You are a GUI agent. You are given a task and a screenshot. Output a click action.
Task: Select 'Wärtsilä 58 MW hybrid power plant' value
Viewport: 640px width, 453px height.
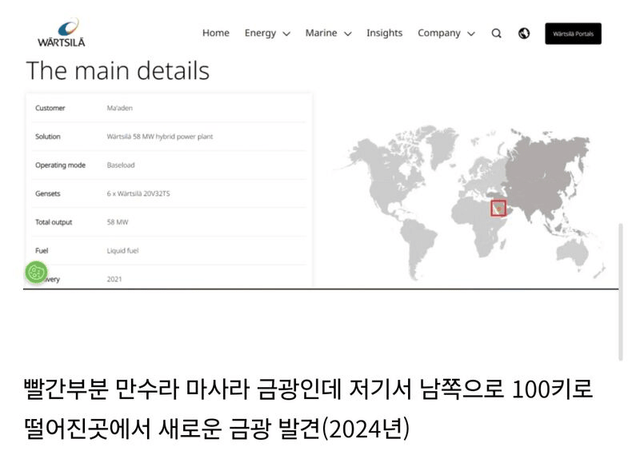click(160, 137)
